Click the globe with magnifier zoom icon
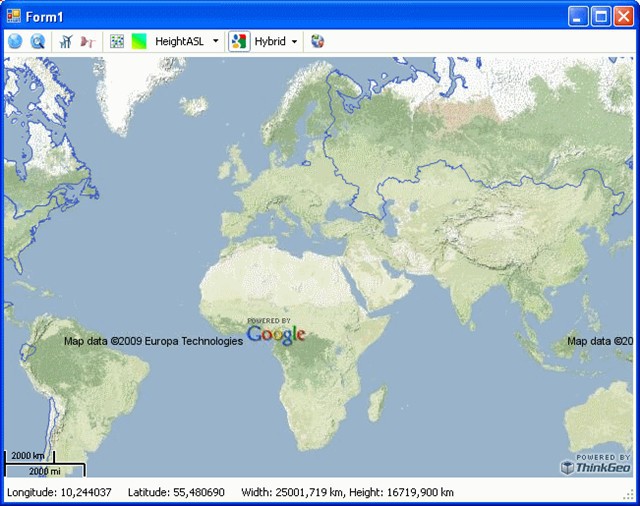 click(x=38, y=41)
